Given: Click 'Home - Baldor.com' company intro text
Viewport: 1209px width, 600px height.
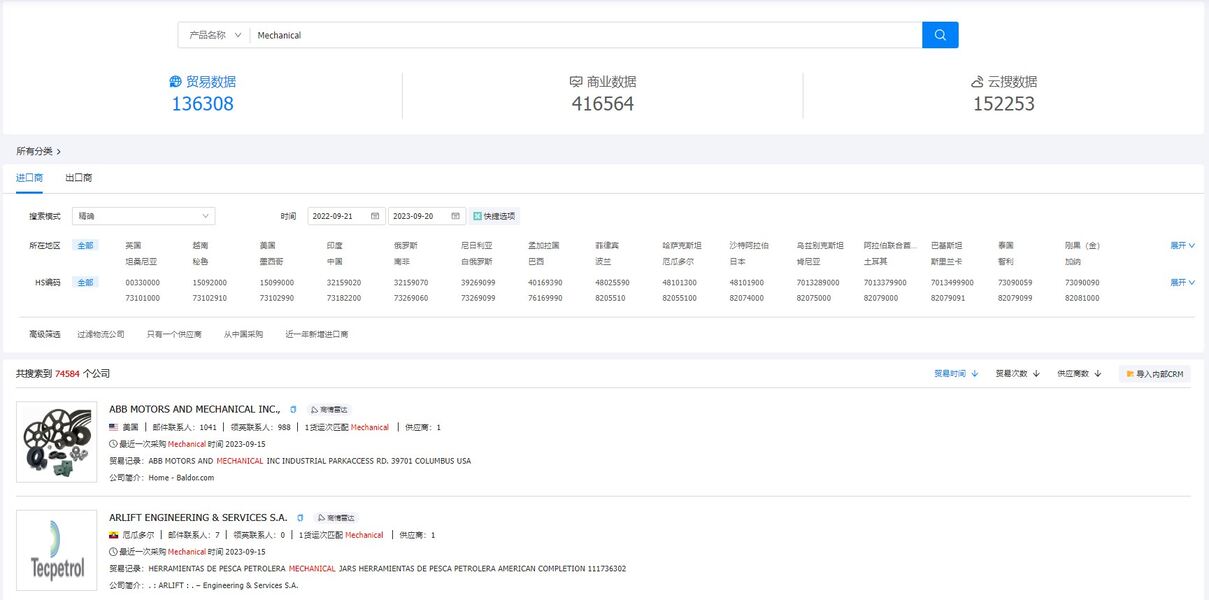Looking at the screenshot, I should (x=181, y=478).
